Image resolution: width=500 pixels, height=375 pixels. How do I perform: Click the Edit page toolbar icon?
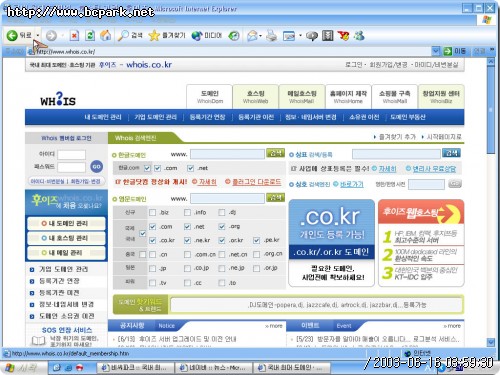[289, 35]
